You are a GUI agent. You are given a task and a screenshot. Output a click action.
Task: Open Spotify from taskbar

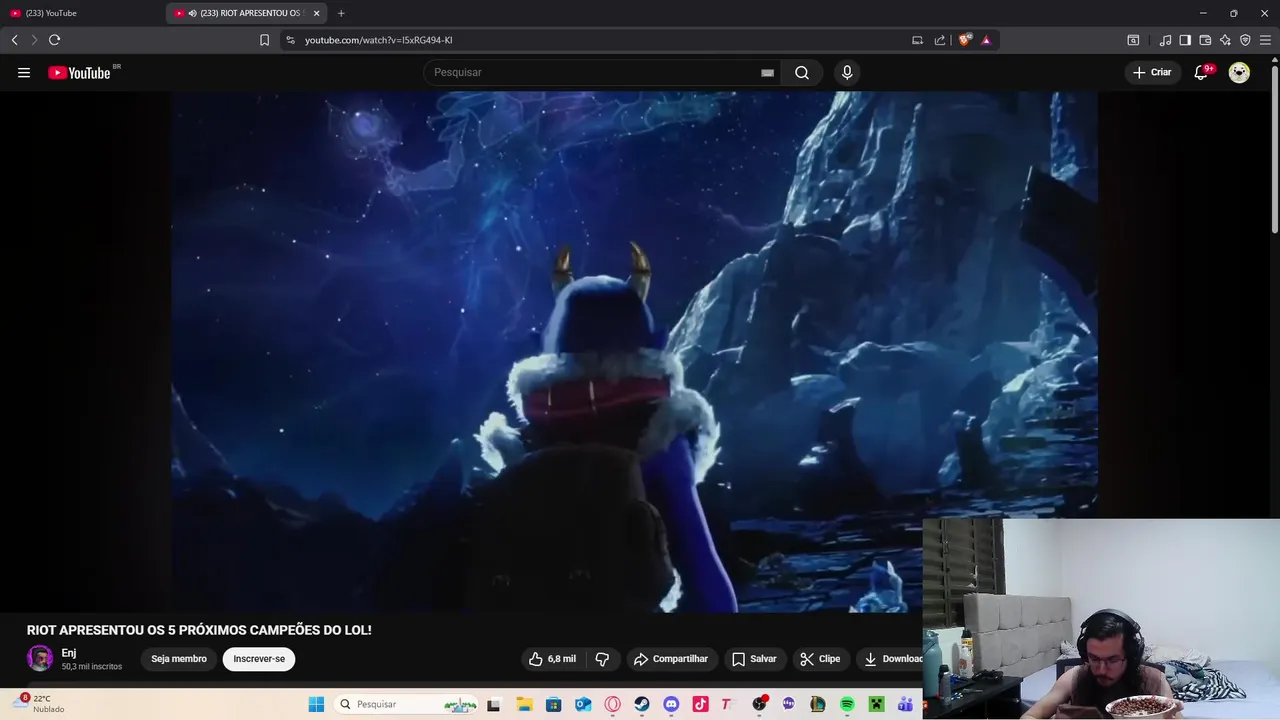click(x=847, y=704)
